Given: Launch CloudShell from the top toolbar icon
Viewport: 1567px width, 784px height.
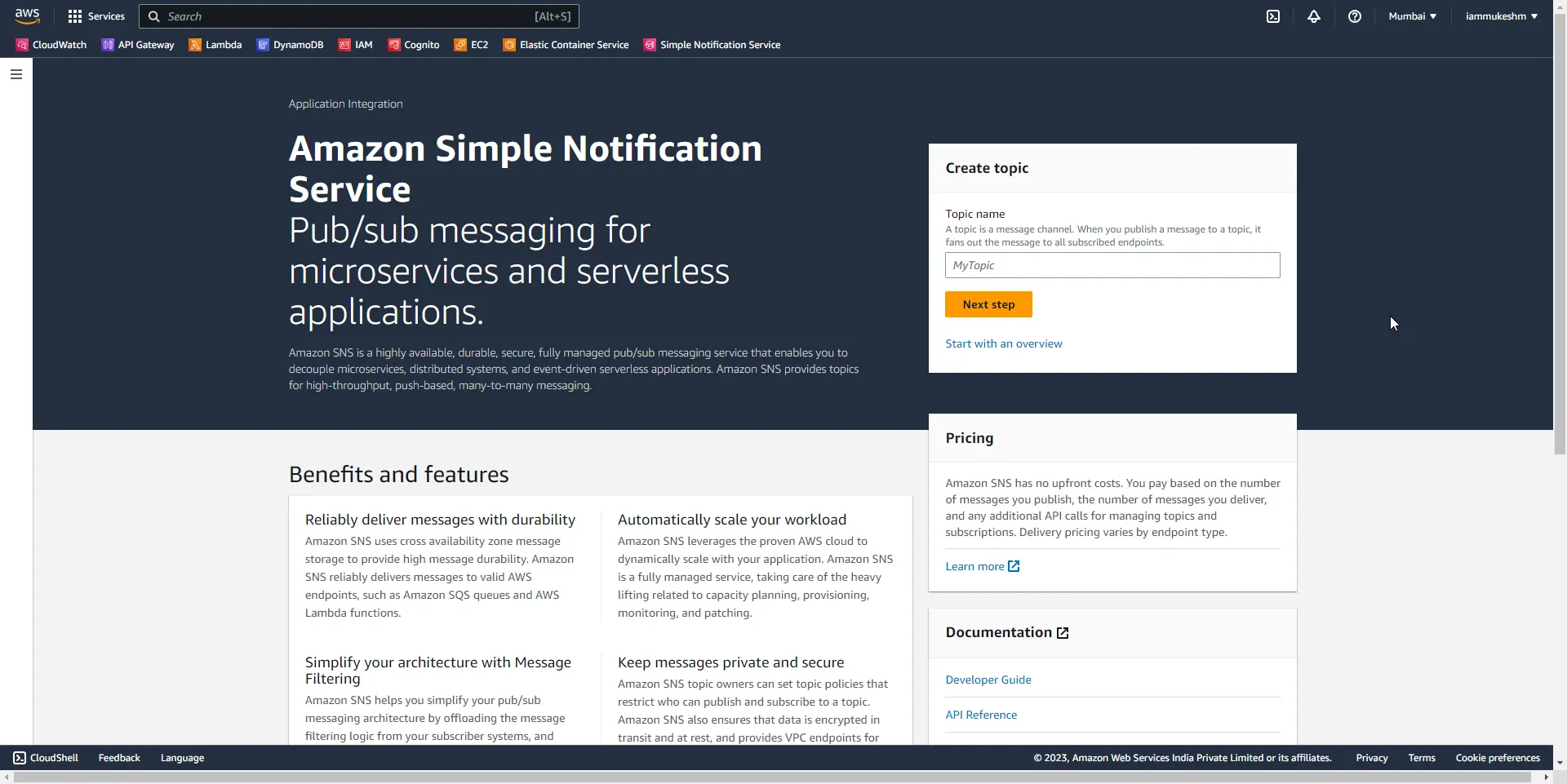Looking at the screenshot, I should point(1273,16).
